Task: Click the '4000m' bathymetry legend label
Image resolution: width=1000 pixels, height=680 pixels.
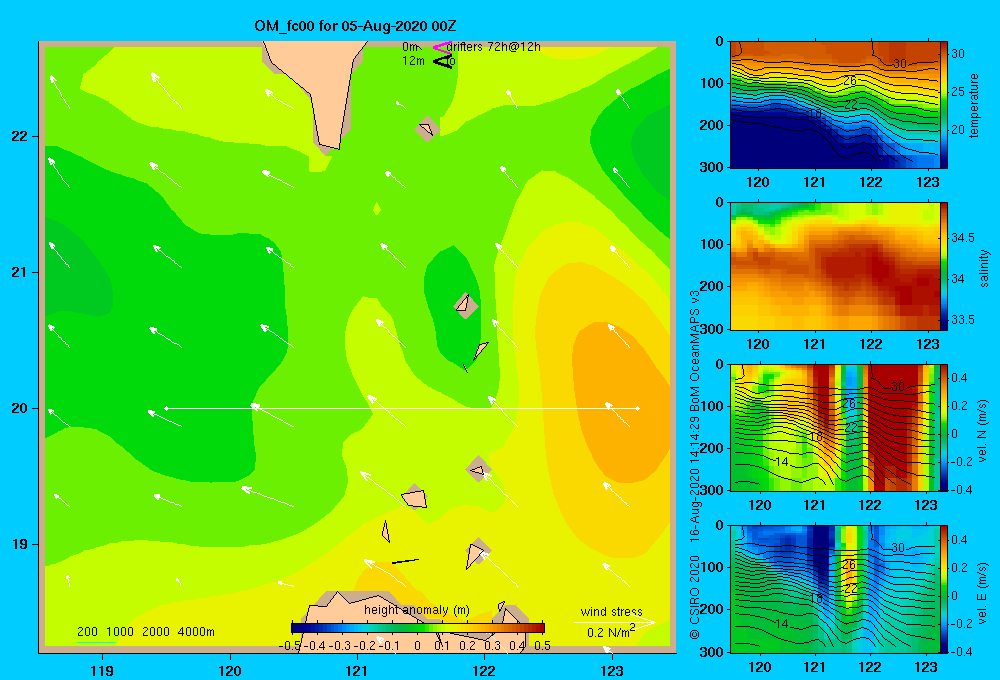Action: pos(196,632)
